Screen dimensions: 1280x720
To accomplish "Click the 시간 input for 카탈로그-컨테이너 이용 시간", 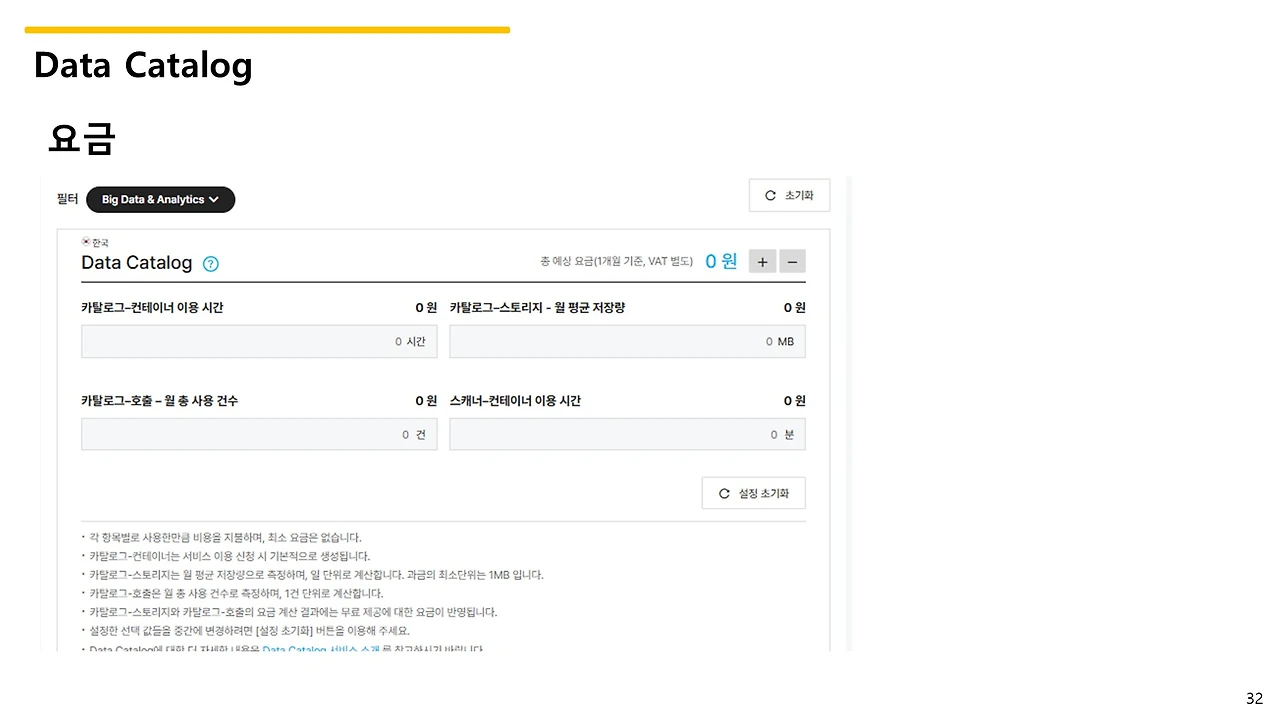I will click(259, 341).
